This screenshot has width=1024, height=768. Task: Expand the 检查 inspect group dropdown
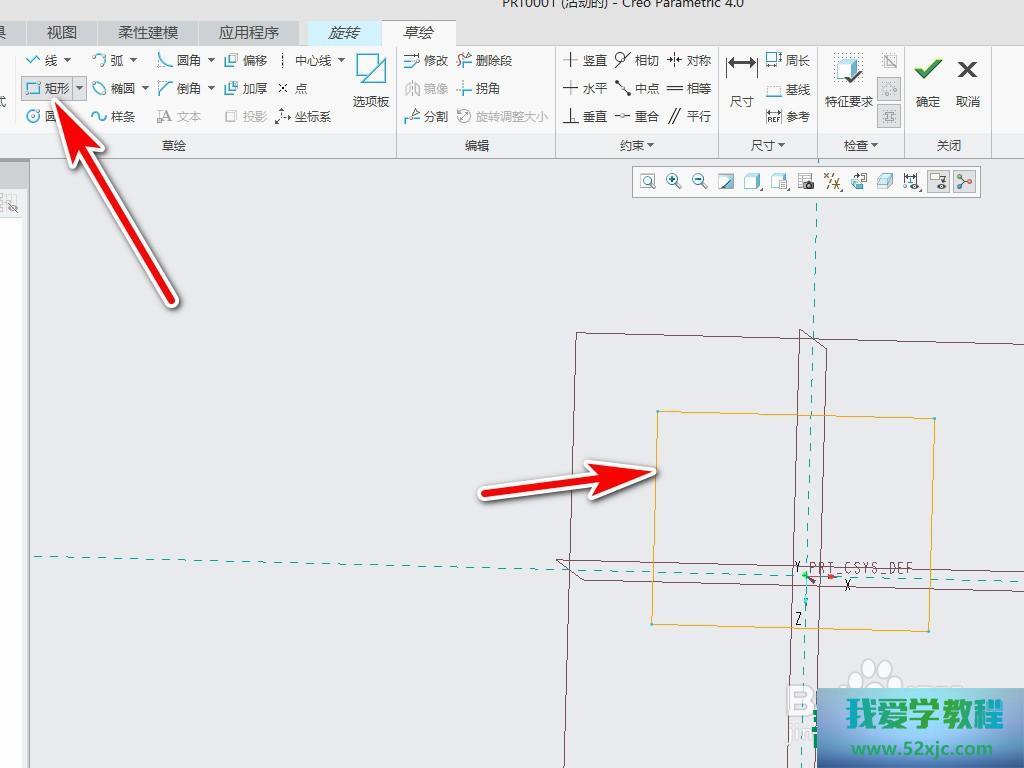coord(860,145)
